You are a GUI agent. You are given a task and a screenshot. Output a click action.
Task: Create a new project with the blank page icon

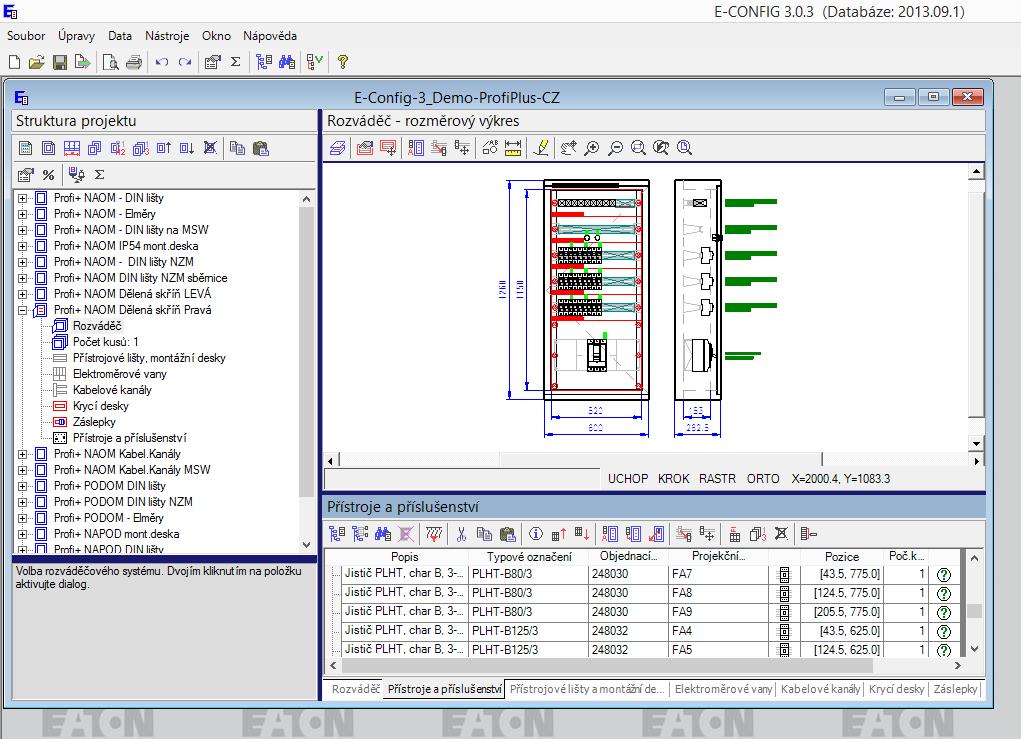point(14,62)
